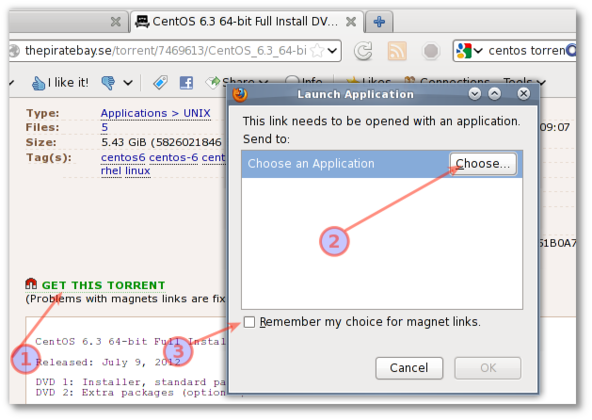Screen dimensions: 592x420
Task: Click the grey stop button icon
Action: pos(431,51)
